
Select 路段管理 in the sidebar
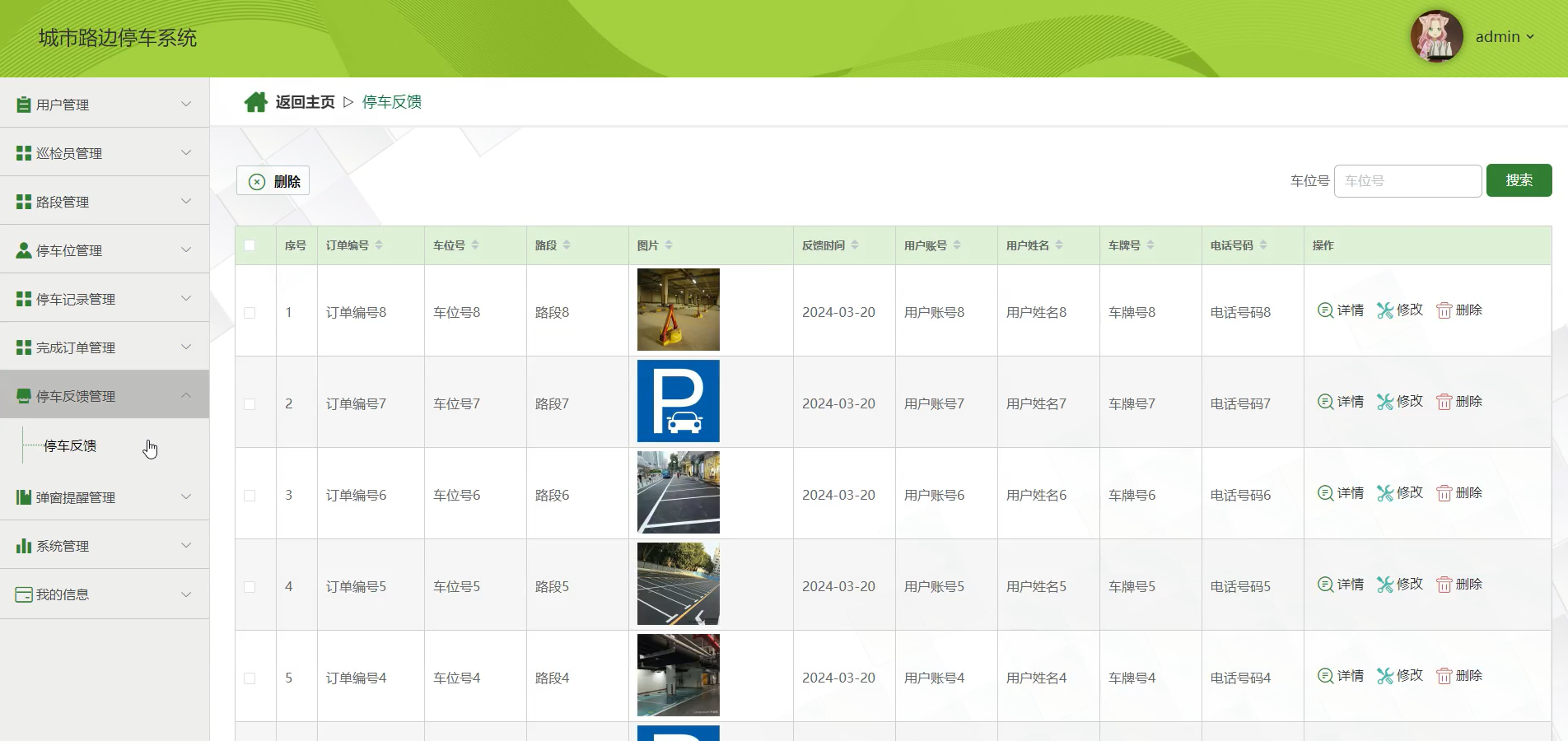tap(105, 201)
